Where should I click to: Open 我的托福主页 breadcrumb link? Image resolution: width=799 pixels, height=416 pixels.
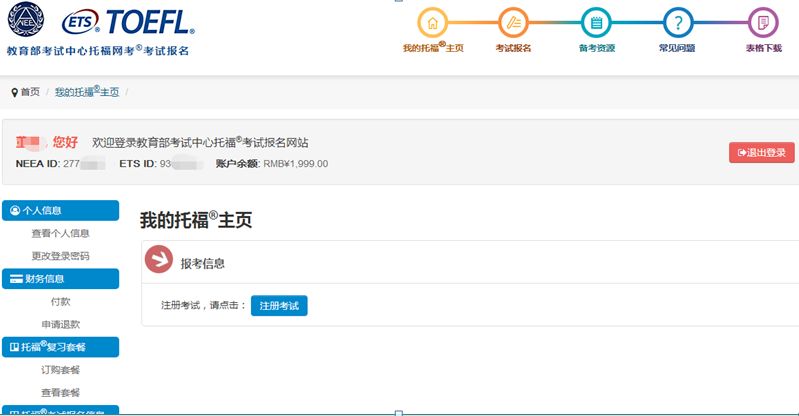pos(87,92)
